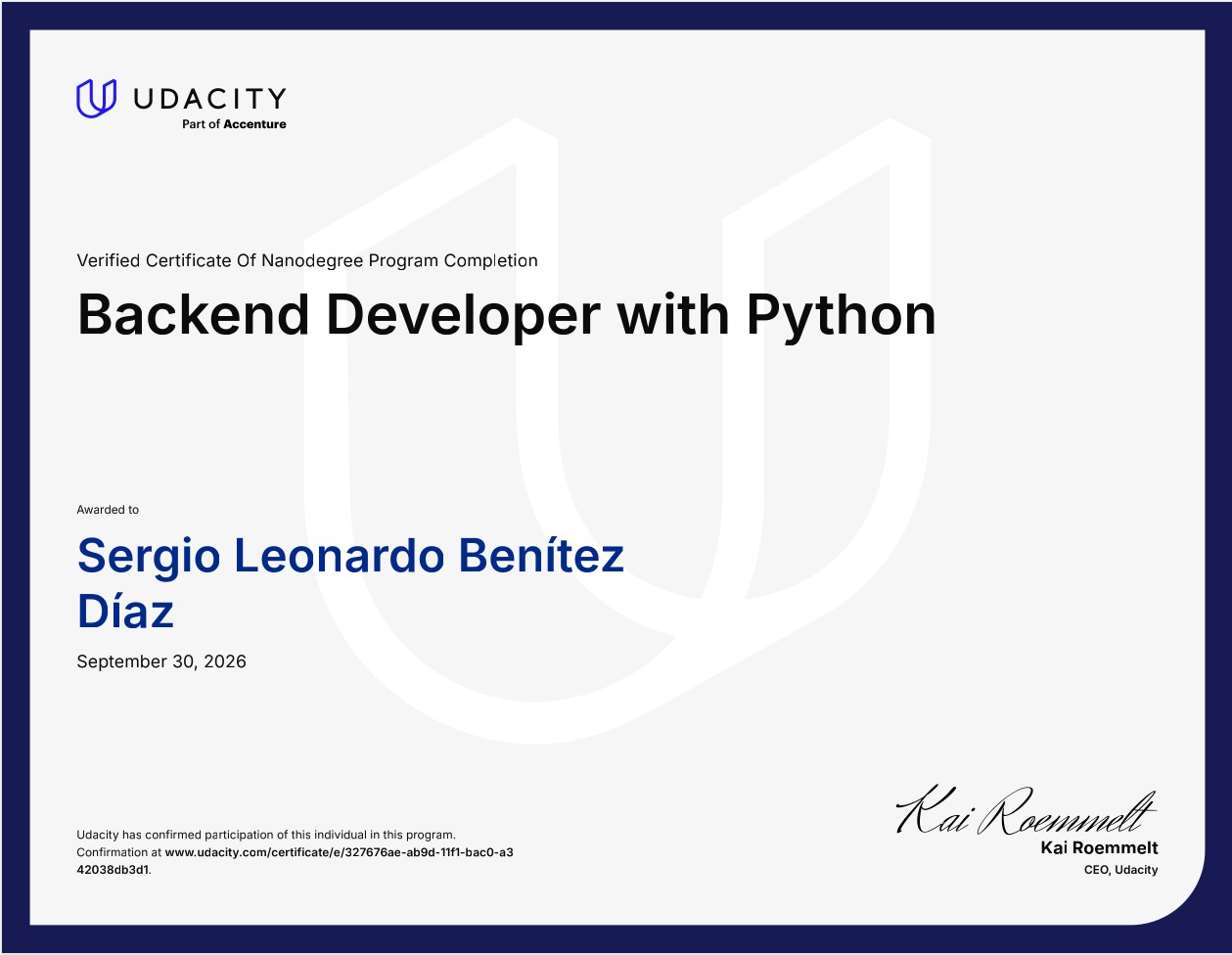Click the printed name 'Kai Roemmelt'
This screenshot has height=955, width=1232.
click(x=1099, y=847)
